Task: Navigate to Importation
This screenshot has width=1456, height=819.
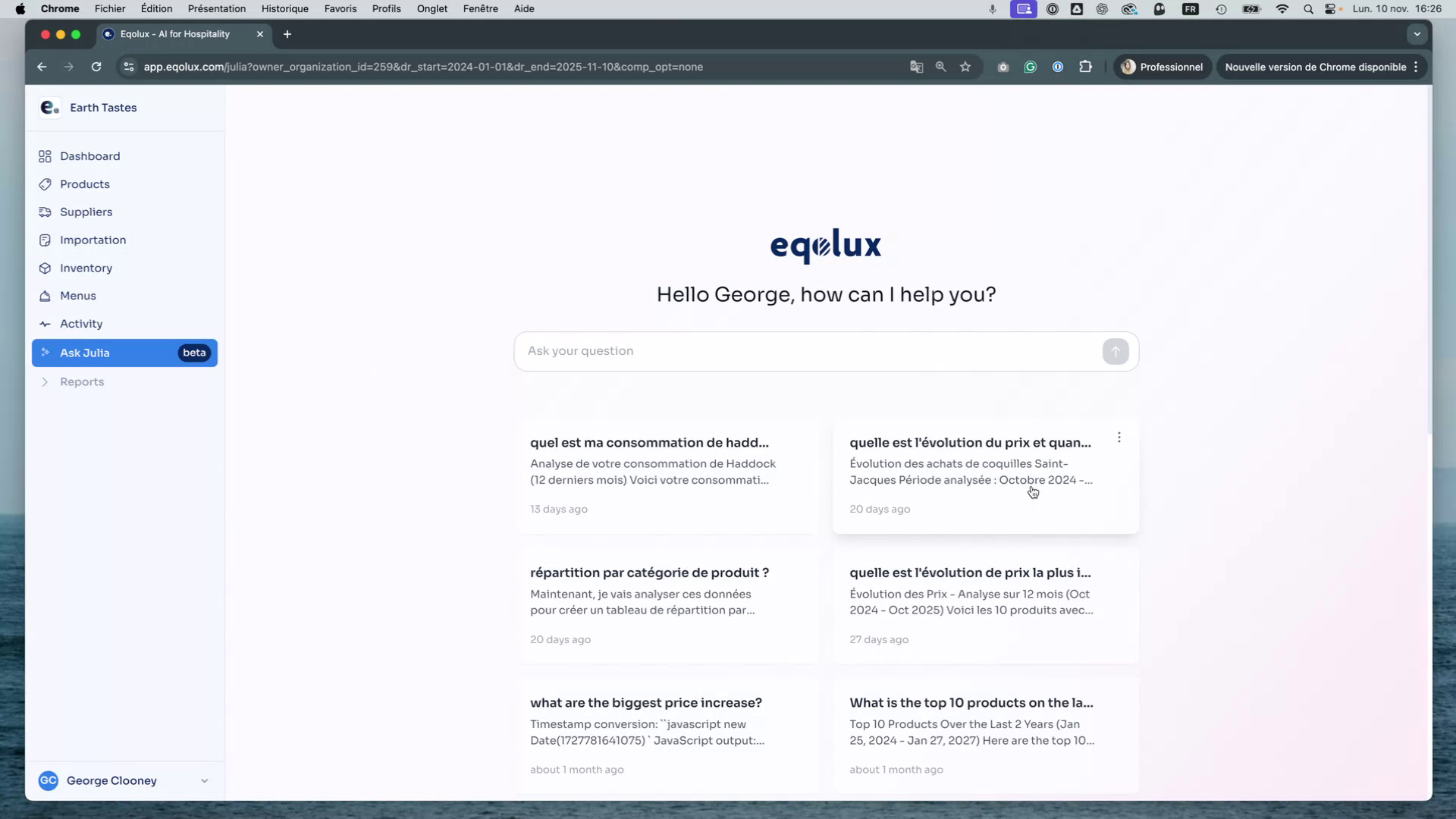Action: [93, 240]
